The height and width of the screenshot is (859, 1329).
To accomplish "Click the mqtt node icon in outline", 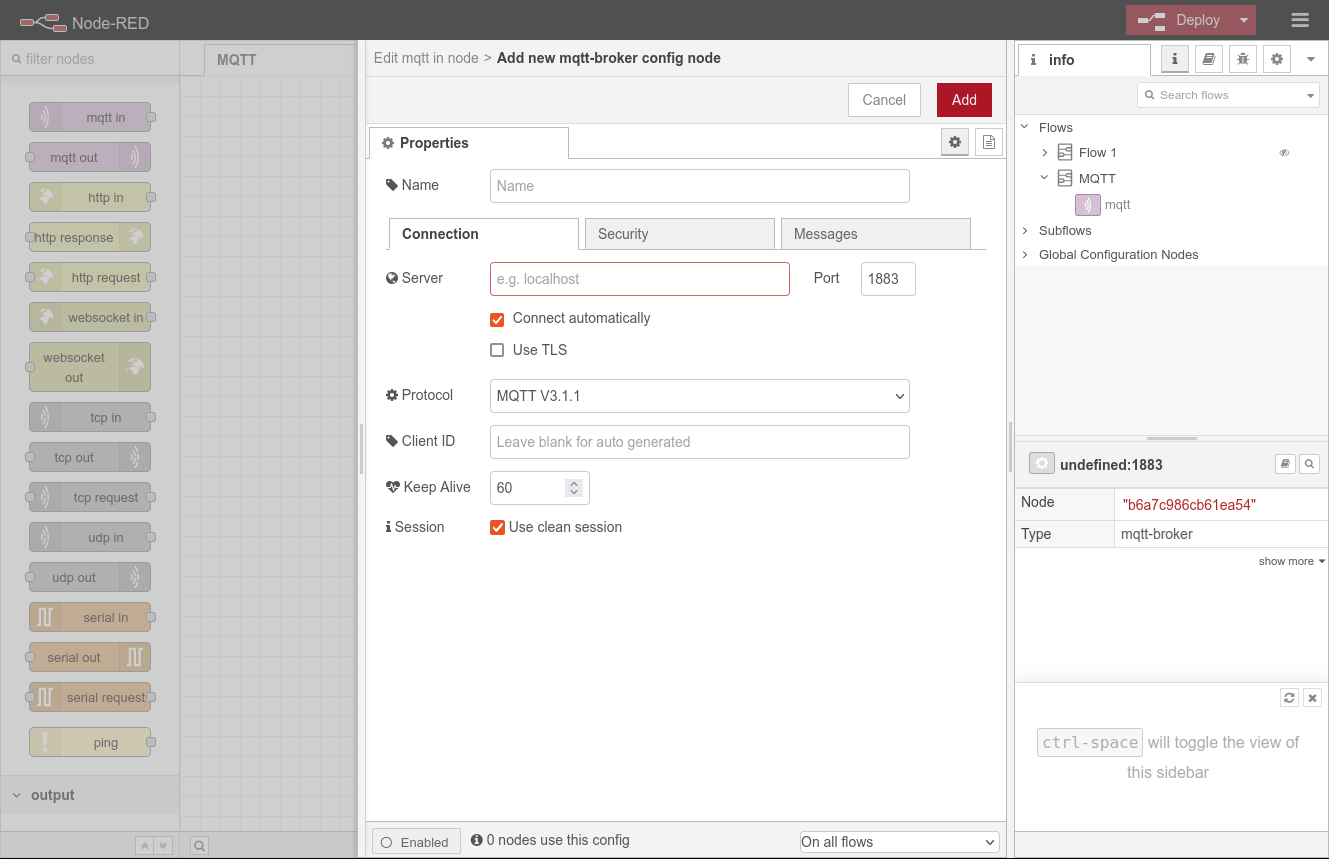I will [1087, 205].
